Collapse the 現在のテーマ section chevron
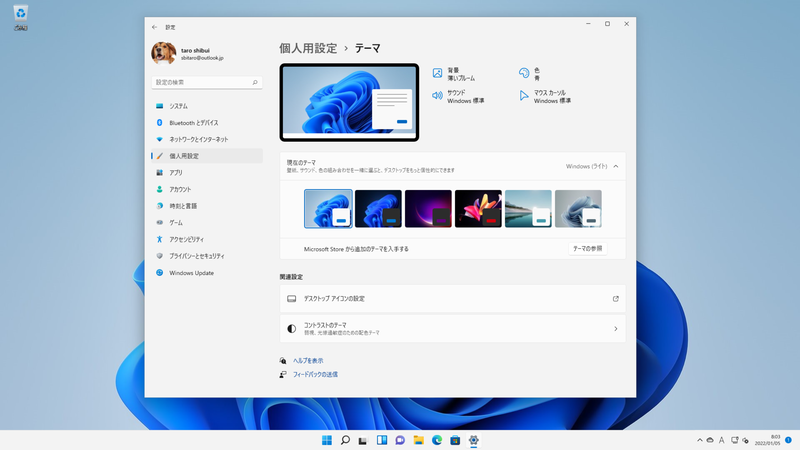Screen dimensions: 800x450 616,166
